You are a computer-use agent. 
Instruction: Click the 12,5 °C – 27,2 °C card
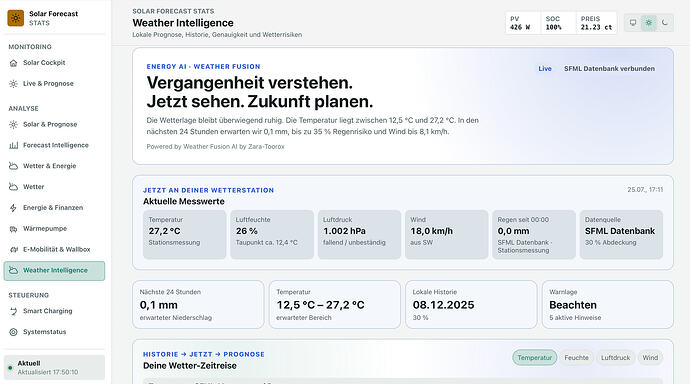pyautogui.click(x=335, y=304)
